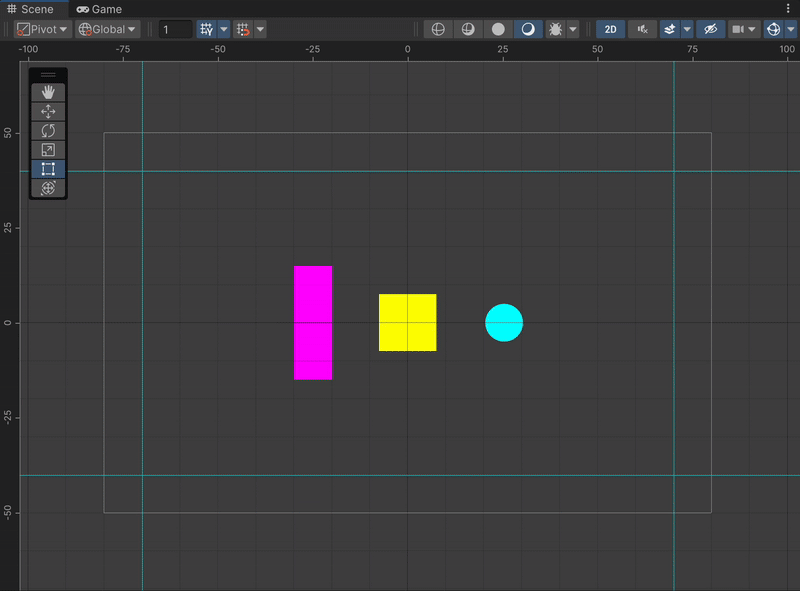Toggle gizmos display
Viewport: 800px width, 591px height.
(x=773, y=30)
